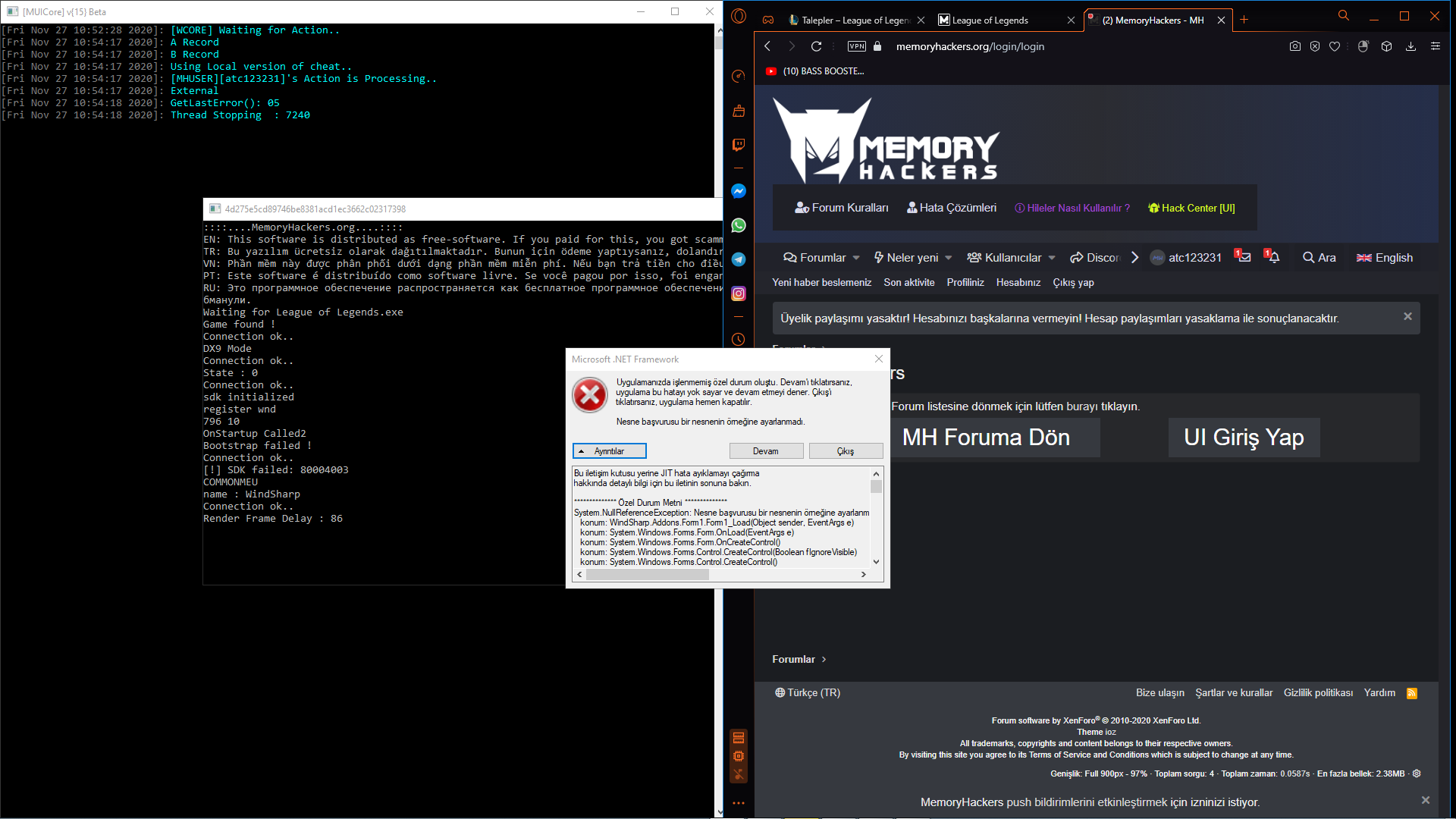Open the 3D cube extensions icon

tap(1386, 46)
